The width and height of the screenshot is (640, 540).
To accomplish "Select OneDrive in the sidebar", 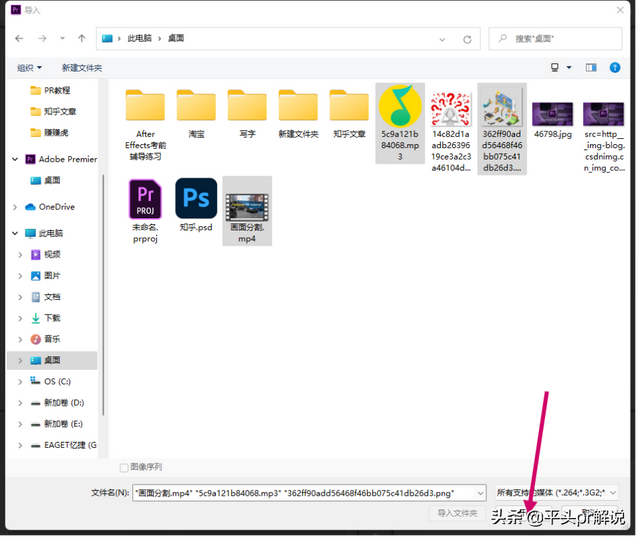I will click(50, 207).
